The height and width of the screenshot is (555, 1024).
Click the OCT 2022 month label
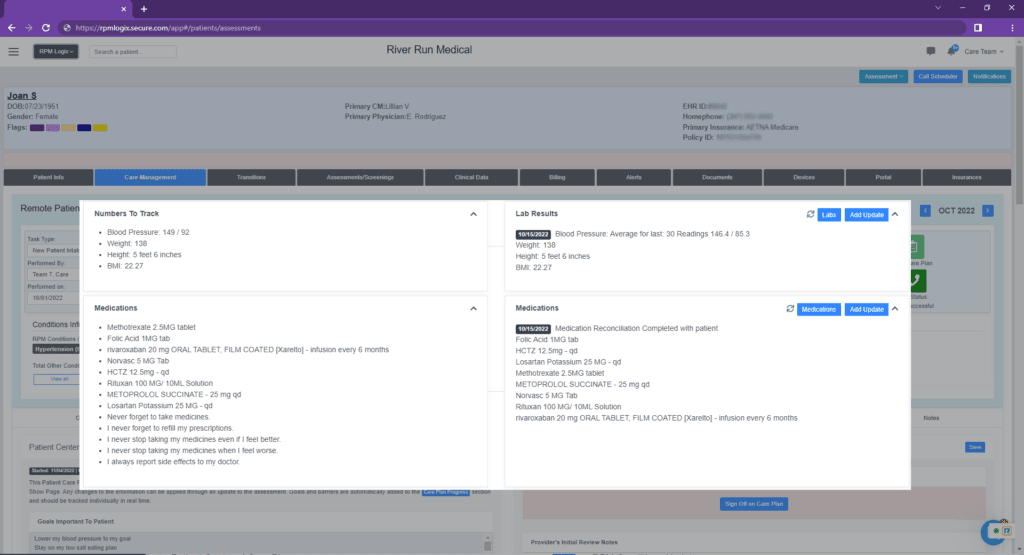pos(956,210)
